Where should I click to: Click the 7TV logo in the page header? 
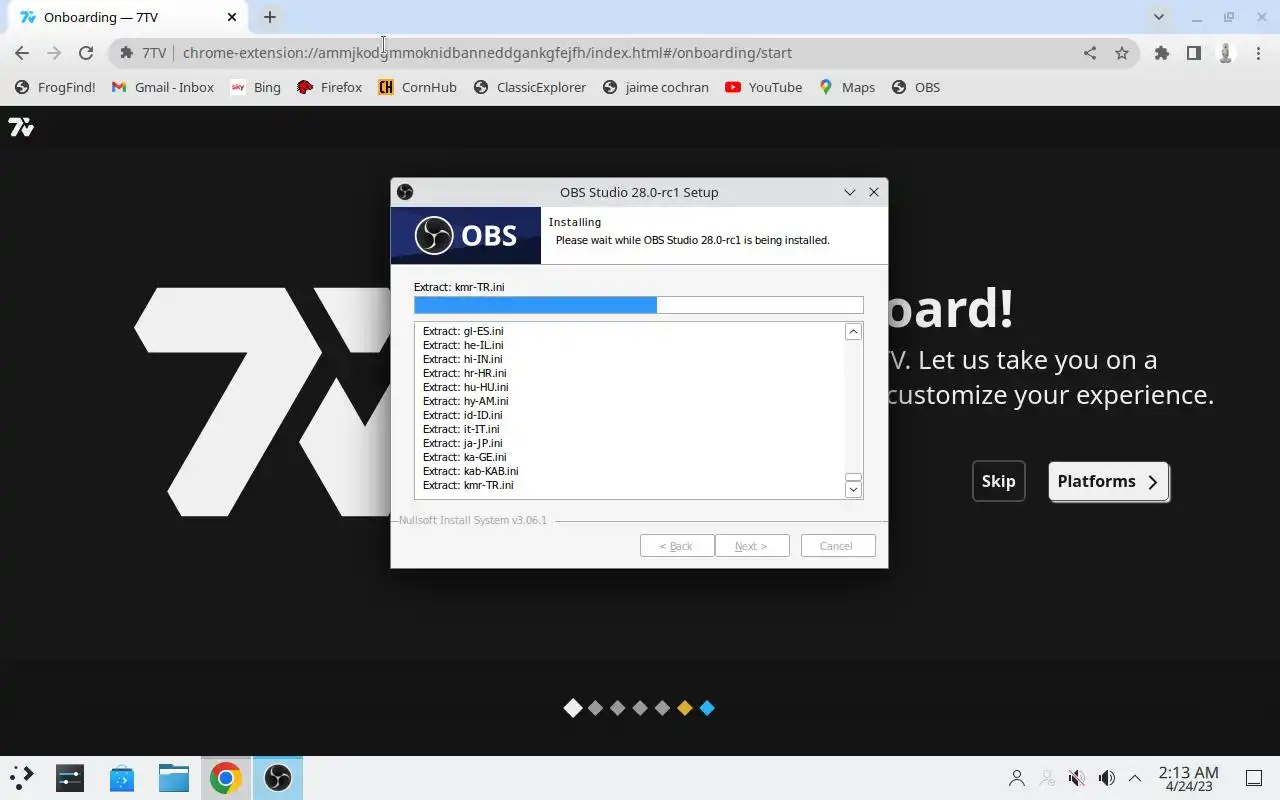pyautogui.click(x=21, y=127)
